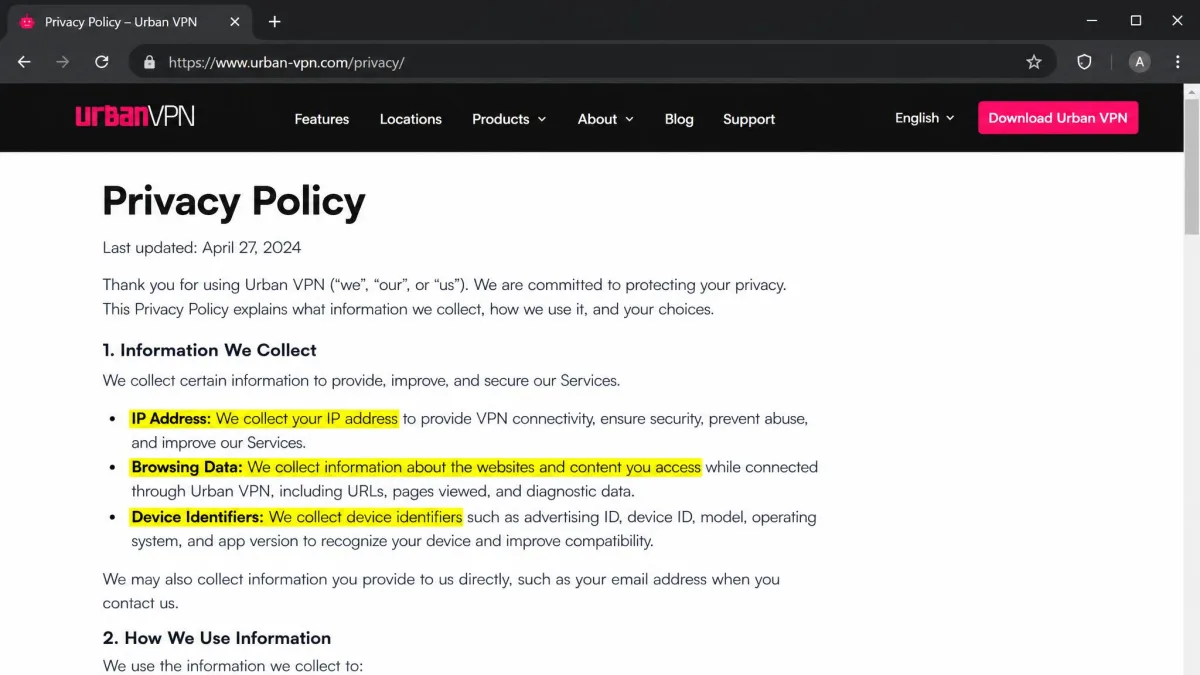Click the highlighted Device Identifiers text

[296, 517]
